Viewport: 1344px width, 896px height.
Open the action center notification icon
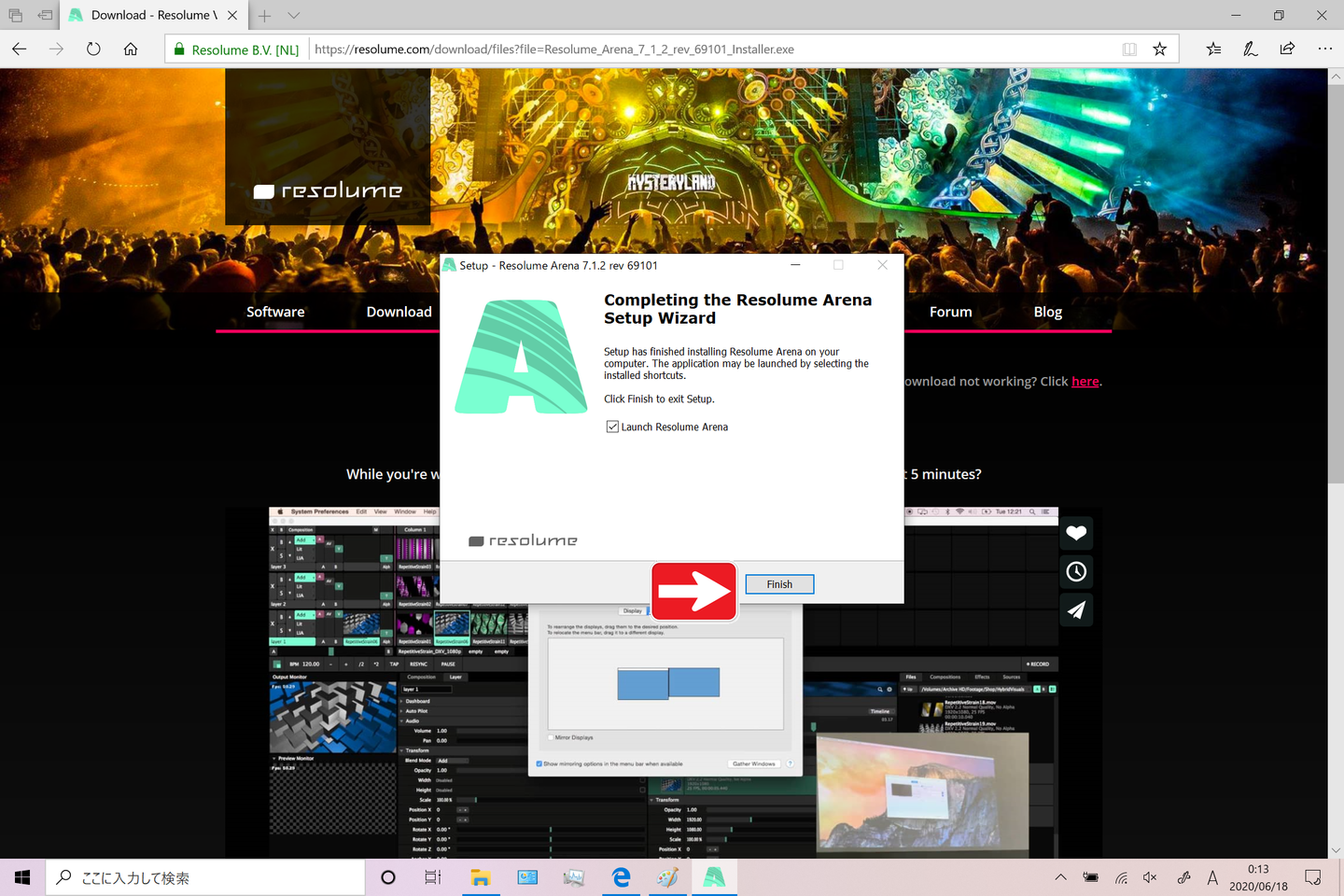[1313, 877]
